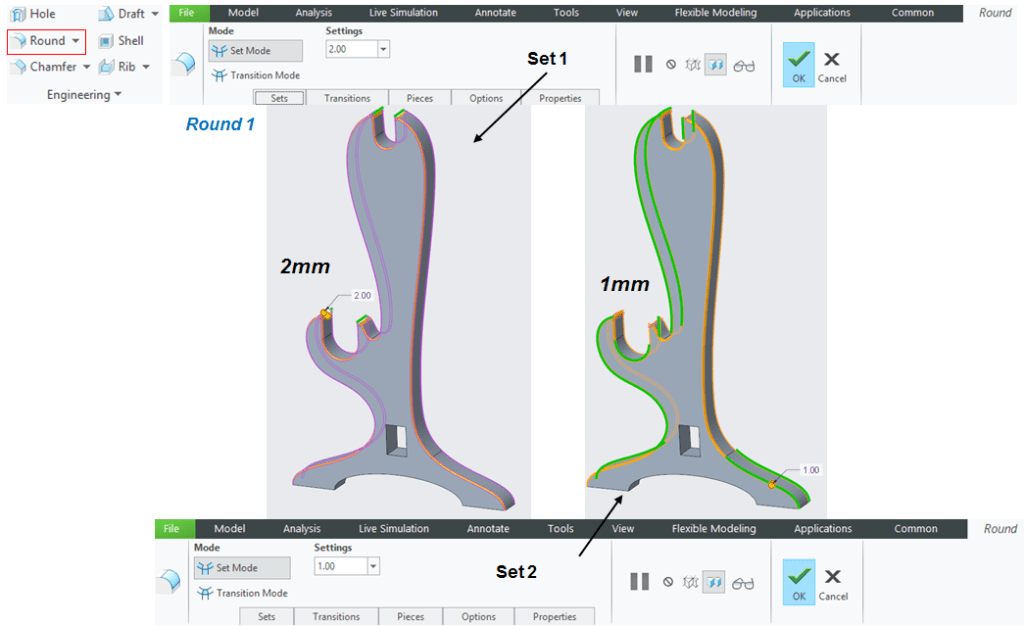This screenshot has width=1024, height=626.
Task: Select the Rib tool icon
Action: tap(106, 67)
